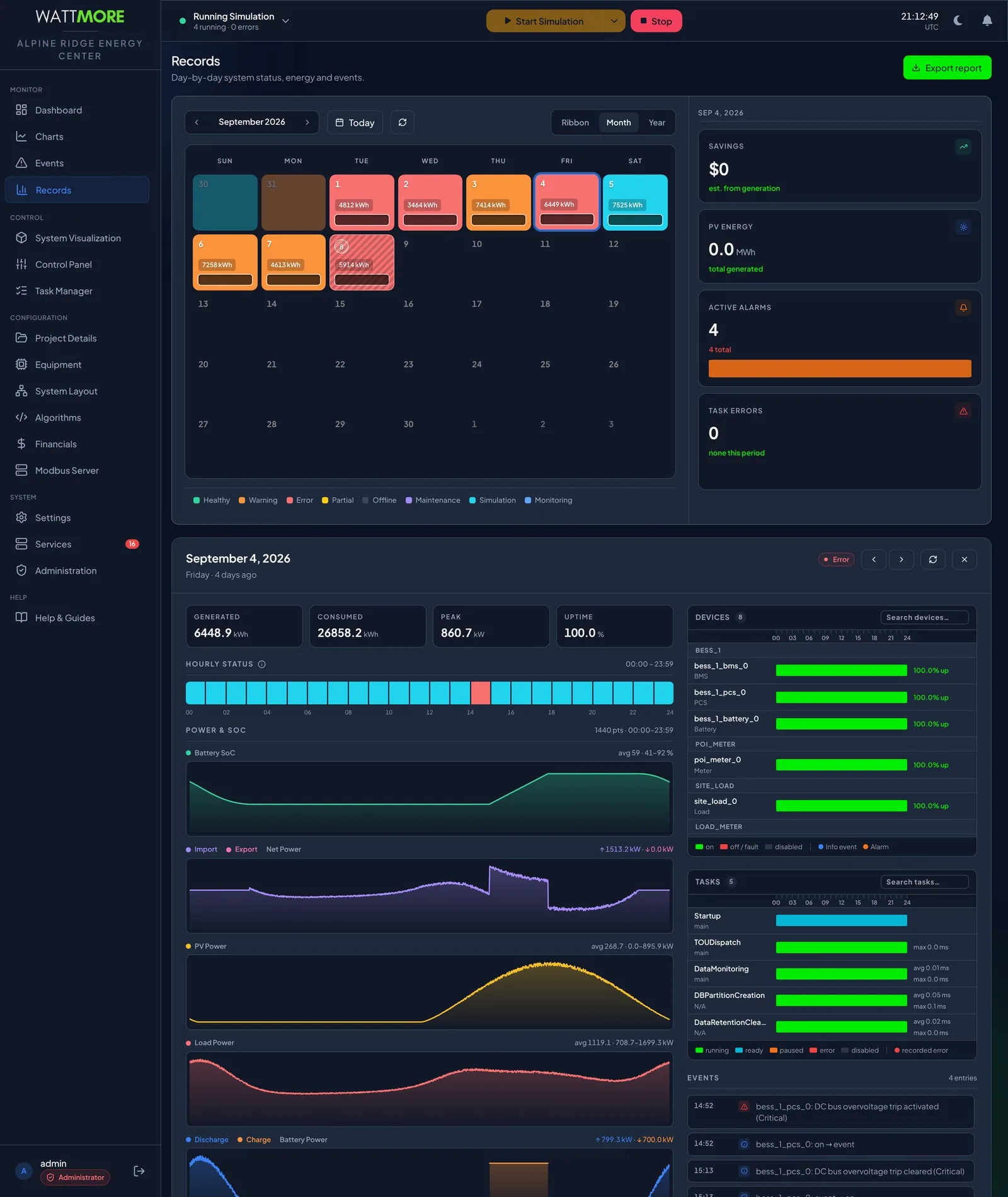Go to the previous month
Screen dimensions: 1008x1197
click(197, 122)
